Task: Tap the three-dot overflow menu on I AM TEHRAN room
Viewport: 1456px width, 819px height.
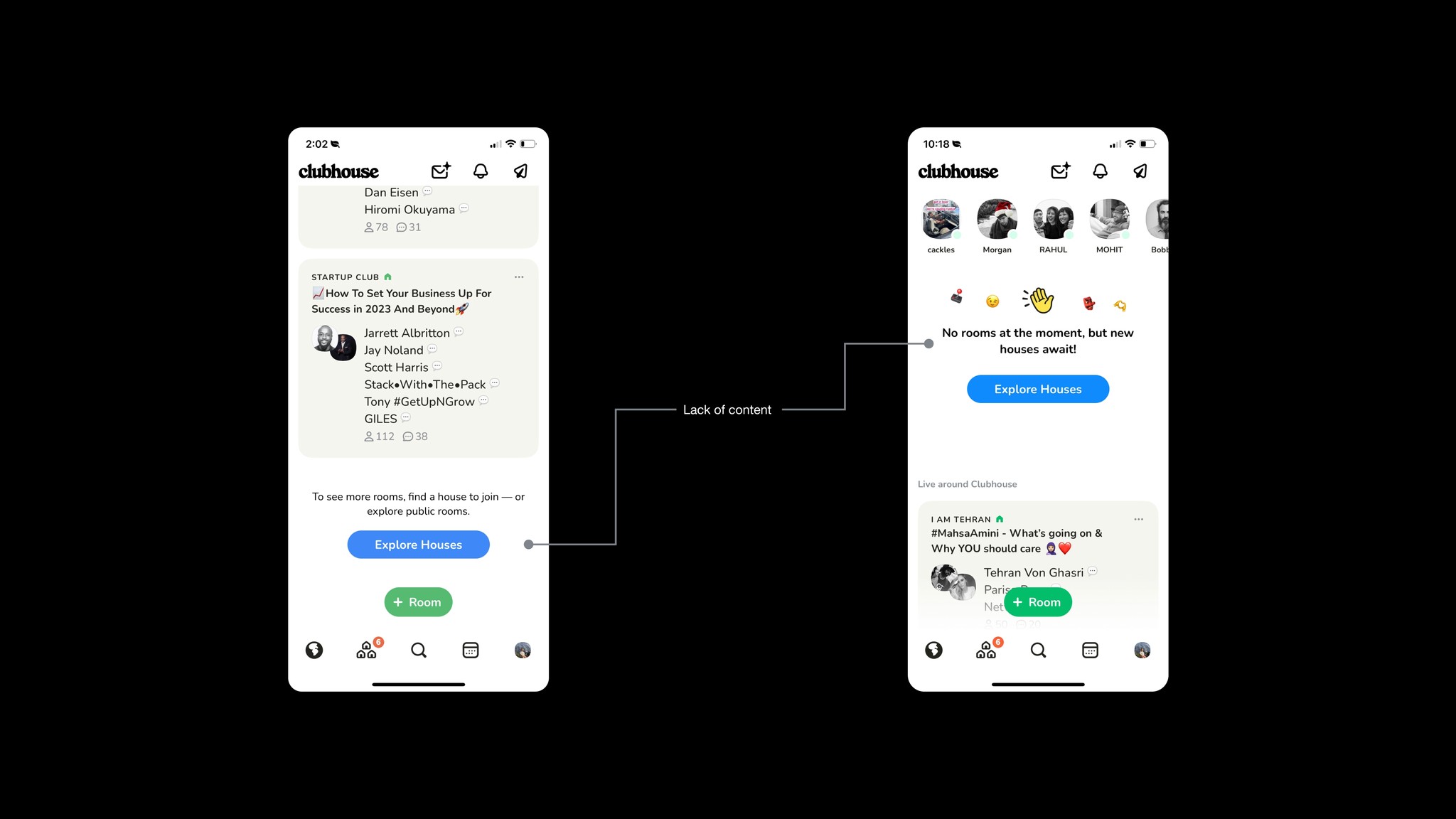Action: click(x=1140, y=518)
